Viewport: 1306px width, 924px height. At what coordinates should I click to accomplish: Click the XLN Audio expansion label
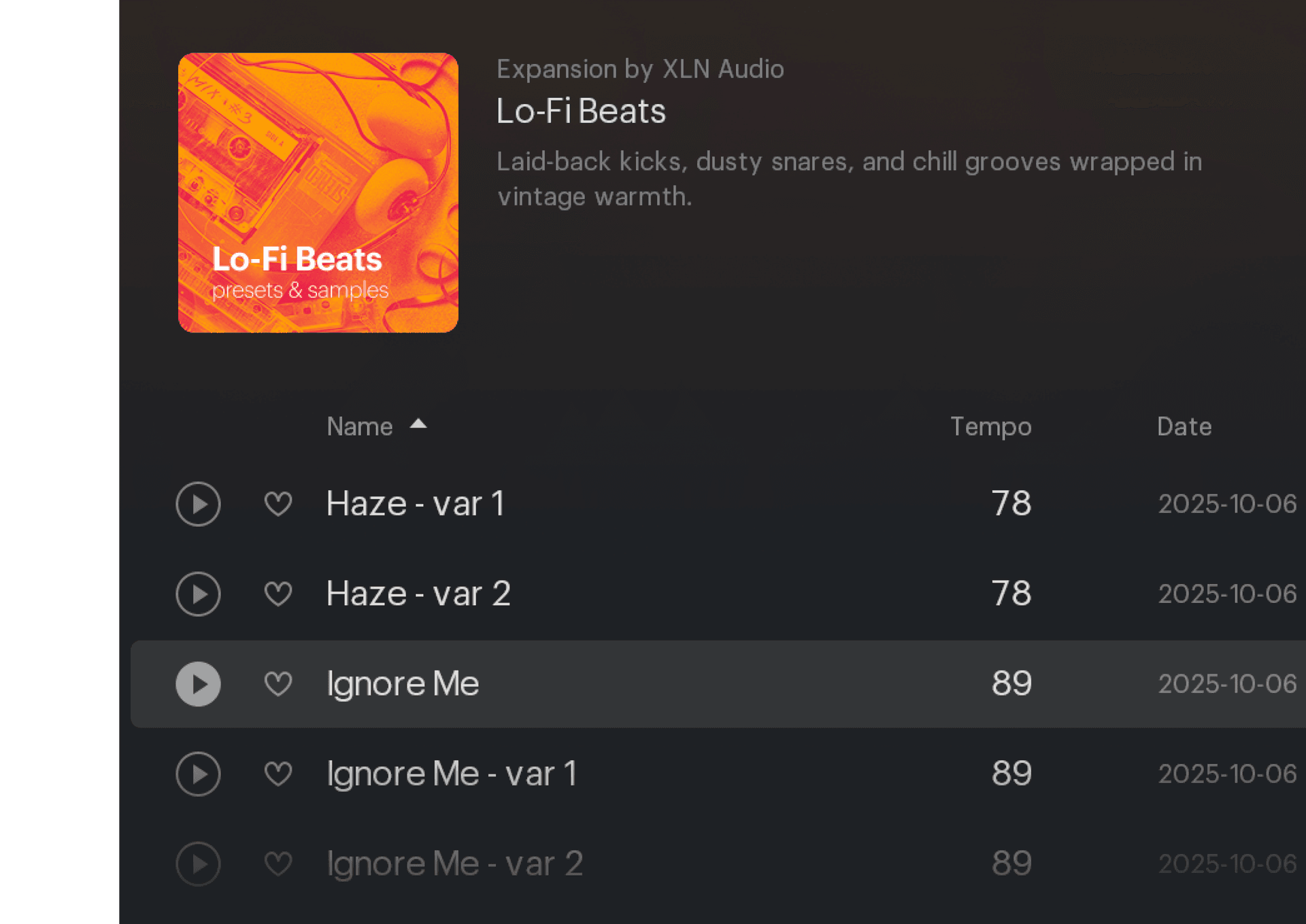pyautogui.click(x=640, y=69)
